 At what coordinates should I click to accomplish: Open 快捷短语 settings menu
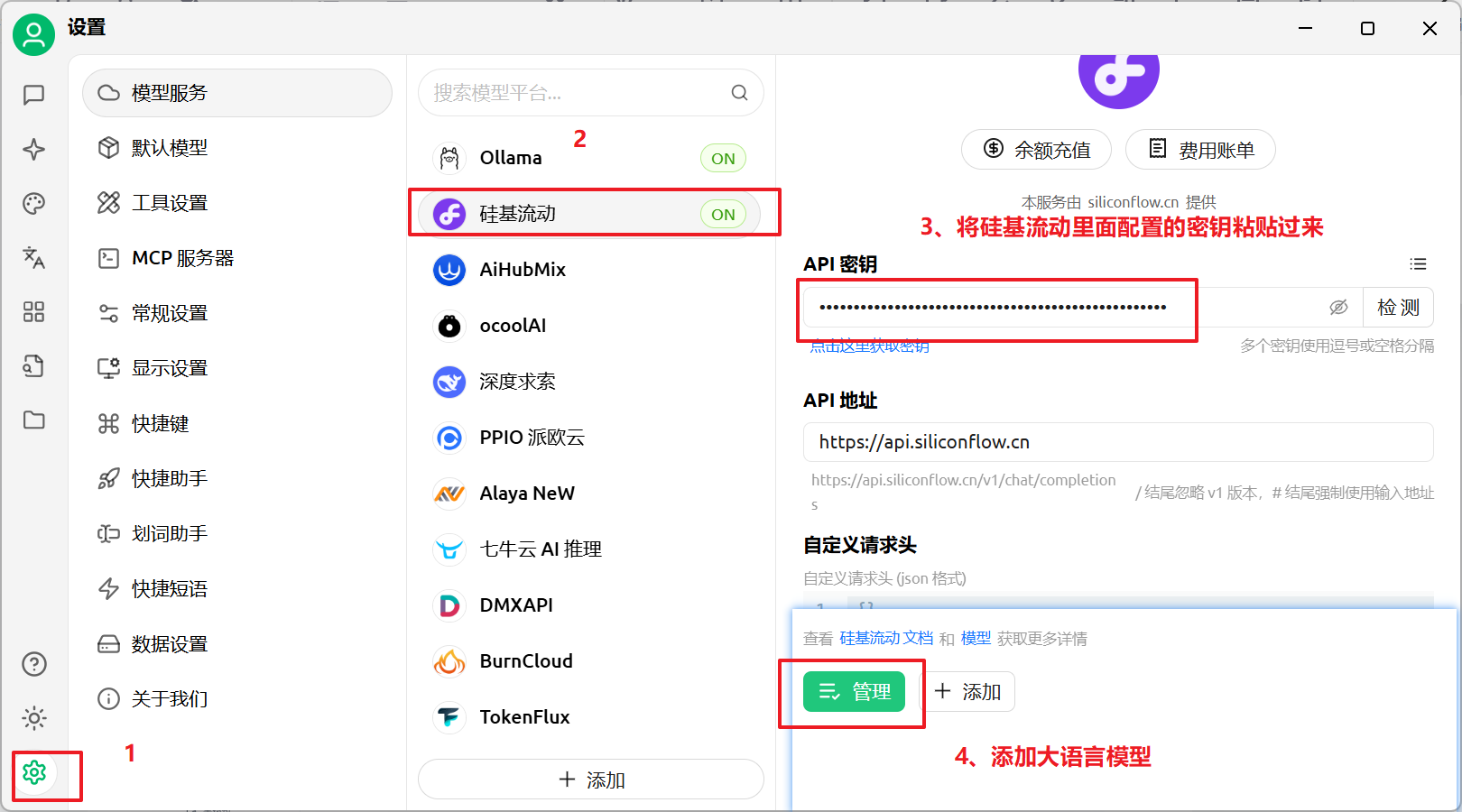[x=237, y=588]
